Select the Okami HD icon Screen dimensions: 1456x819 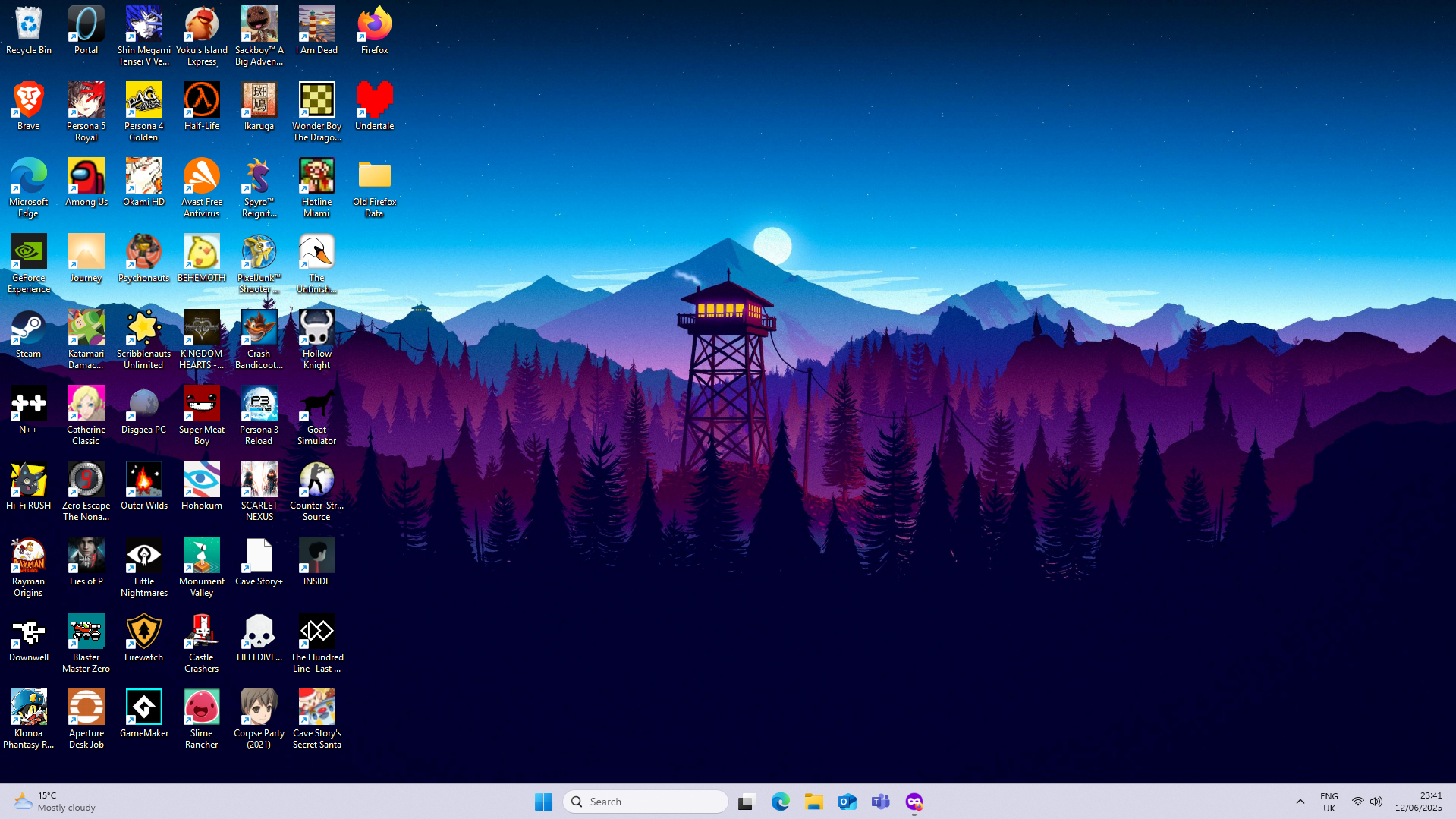(144, 176)
